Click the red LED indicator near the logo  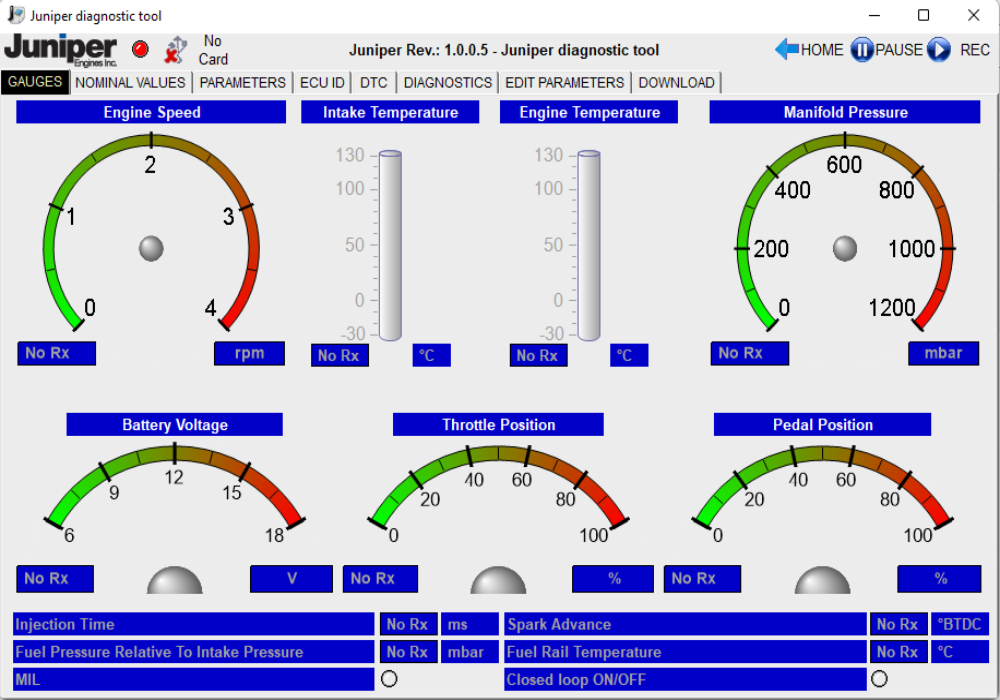click(x=140, y=48)
